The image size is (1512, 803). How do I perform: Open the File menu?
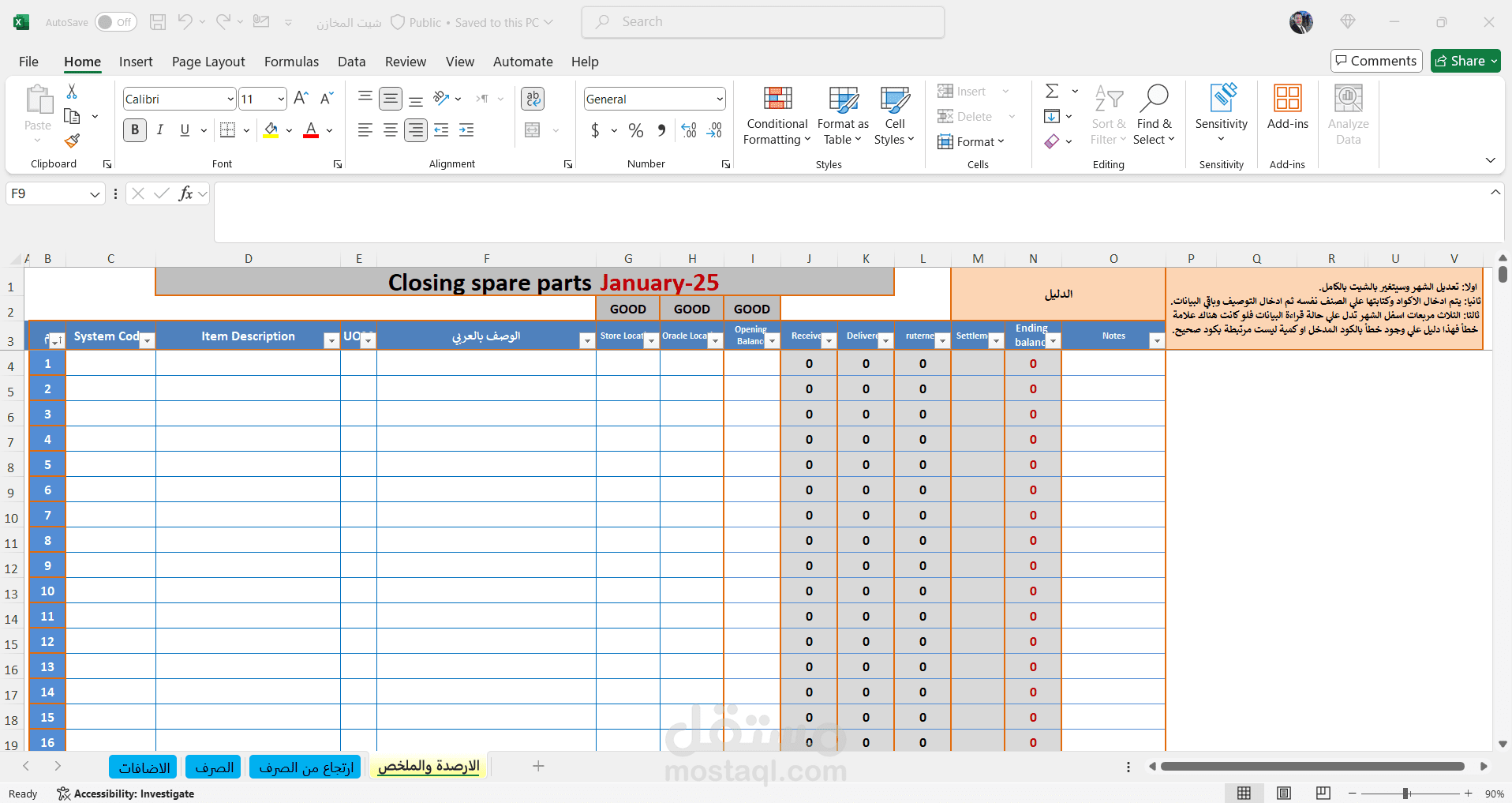coord(28,62)
